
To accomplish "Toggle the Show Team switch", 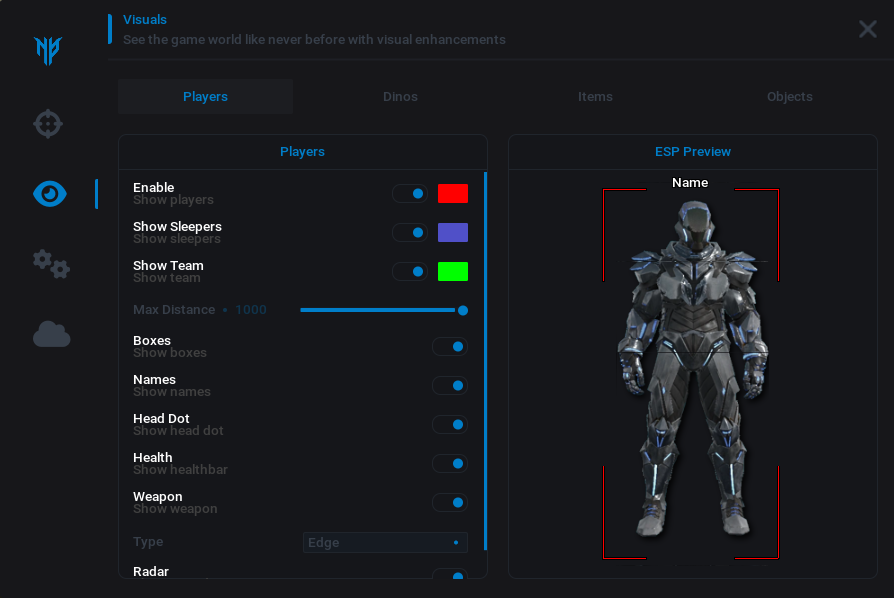I will point(410,271).
